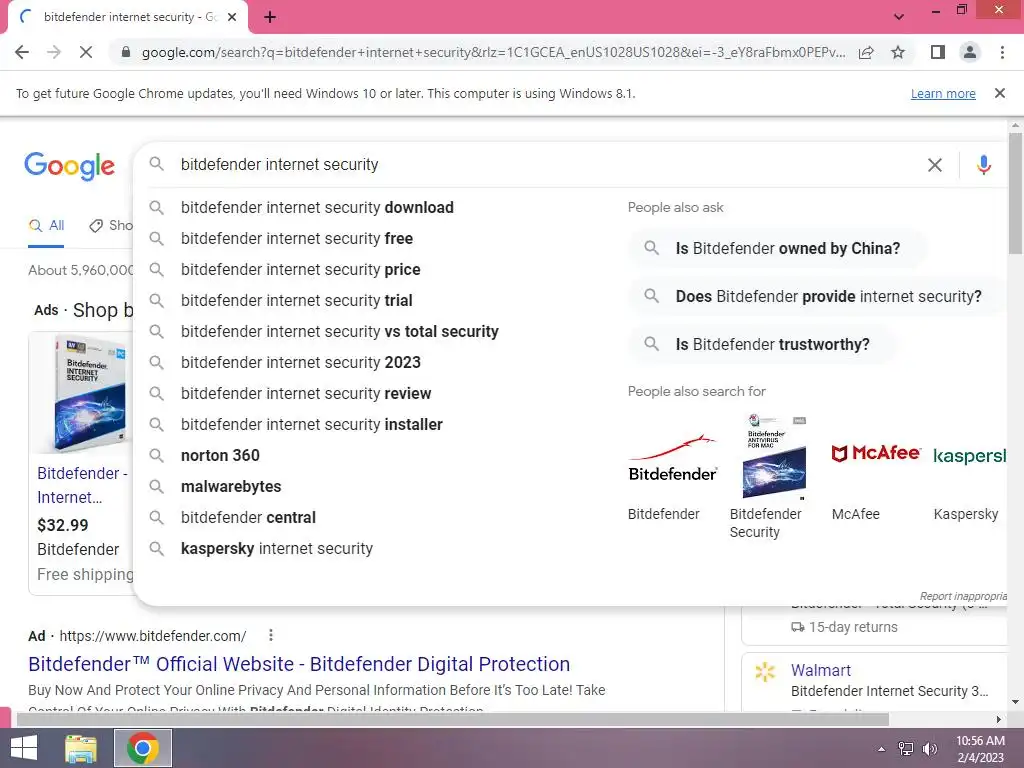
Task: Open Kaspersky related search
Action: (969, 455)
